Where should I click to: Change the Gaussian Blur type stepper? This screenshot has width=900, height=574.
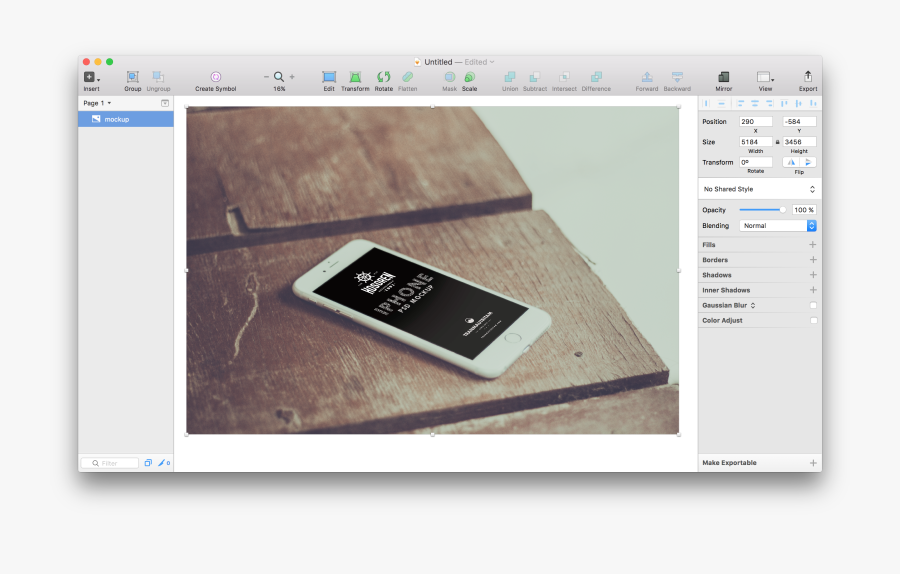(x=752, y=305)
